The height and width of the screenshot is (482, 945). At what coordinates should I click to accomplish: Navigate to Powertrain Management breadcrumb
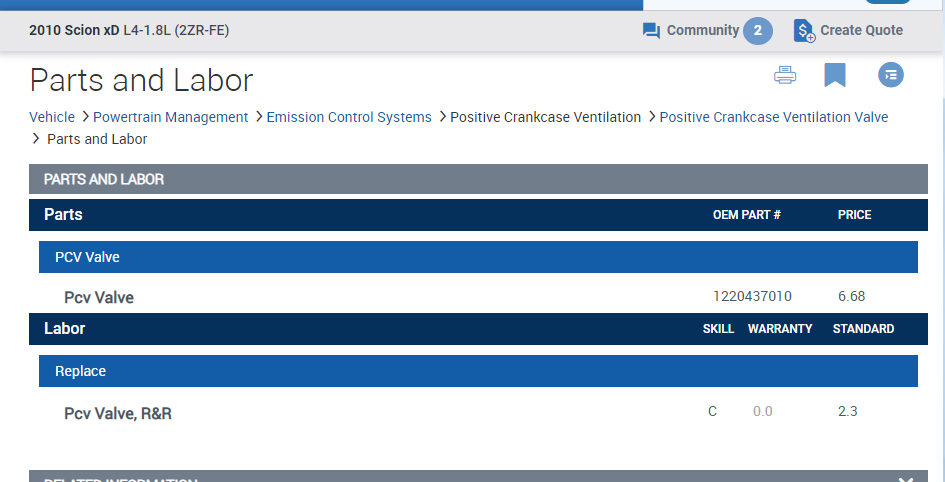[x=170, y=117]
